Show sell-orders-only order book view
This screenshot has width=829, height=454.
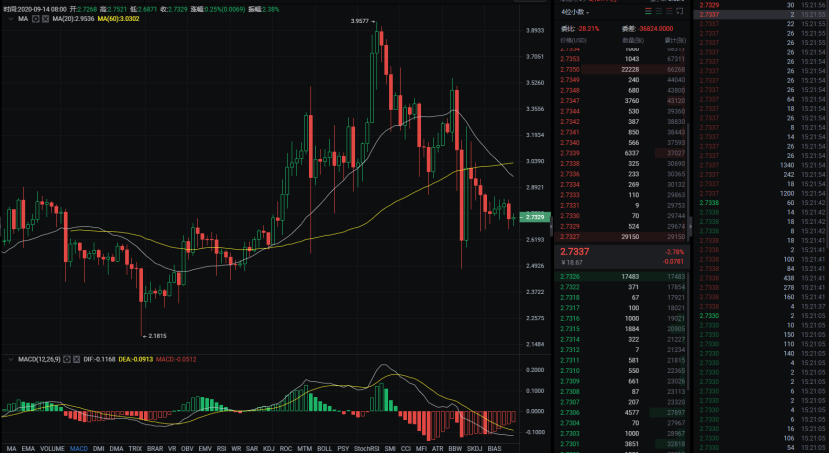[669, 11]
